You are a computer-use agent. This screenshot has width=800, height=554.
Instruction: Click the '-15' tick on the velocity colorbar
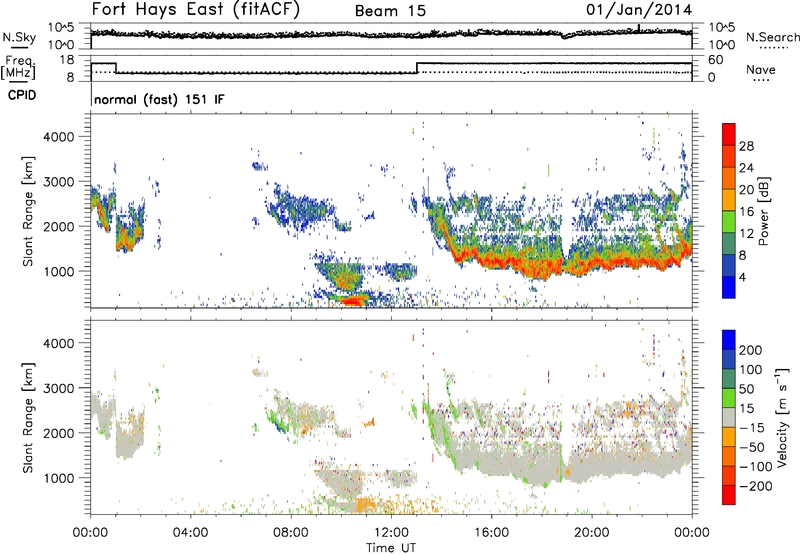click(x=751, y=427)
